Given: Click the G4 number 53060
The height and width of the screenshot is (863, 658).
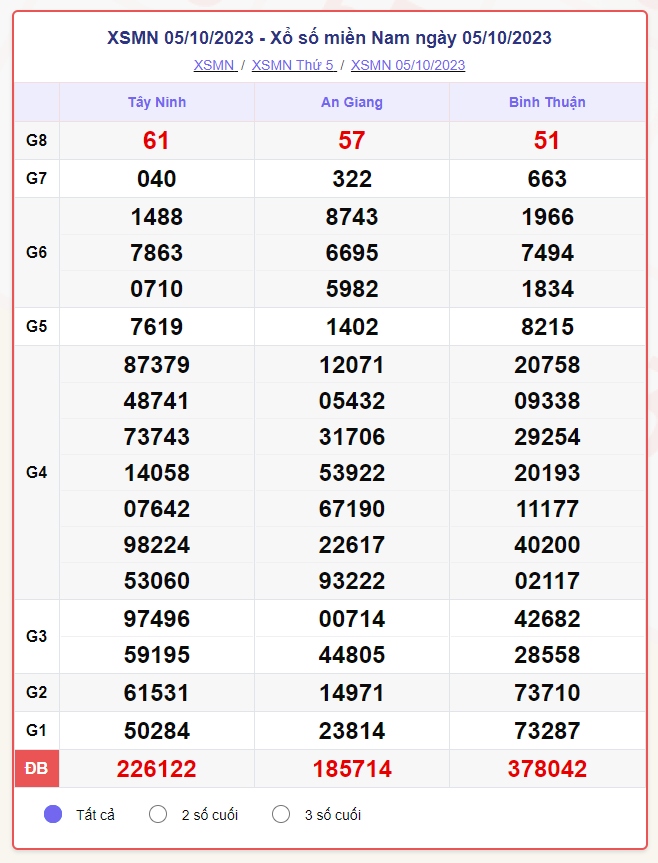Looking at the screenshot, I should point(157,581).
